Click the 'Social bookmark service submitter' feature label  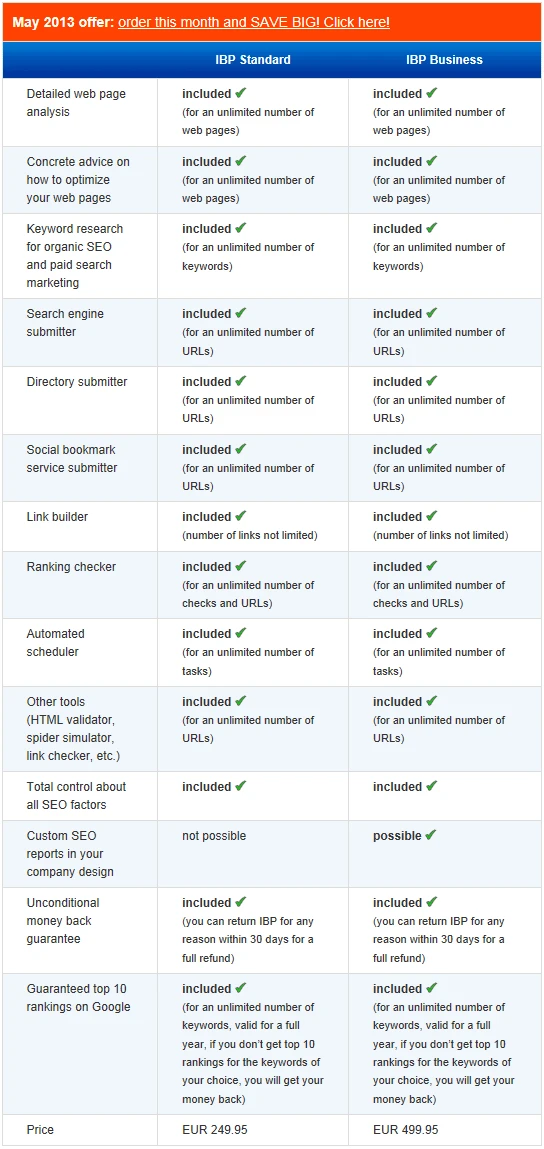pyautogui.click(x=72, y=459)
